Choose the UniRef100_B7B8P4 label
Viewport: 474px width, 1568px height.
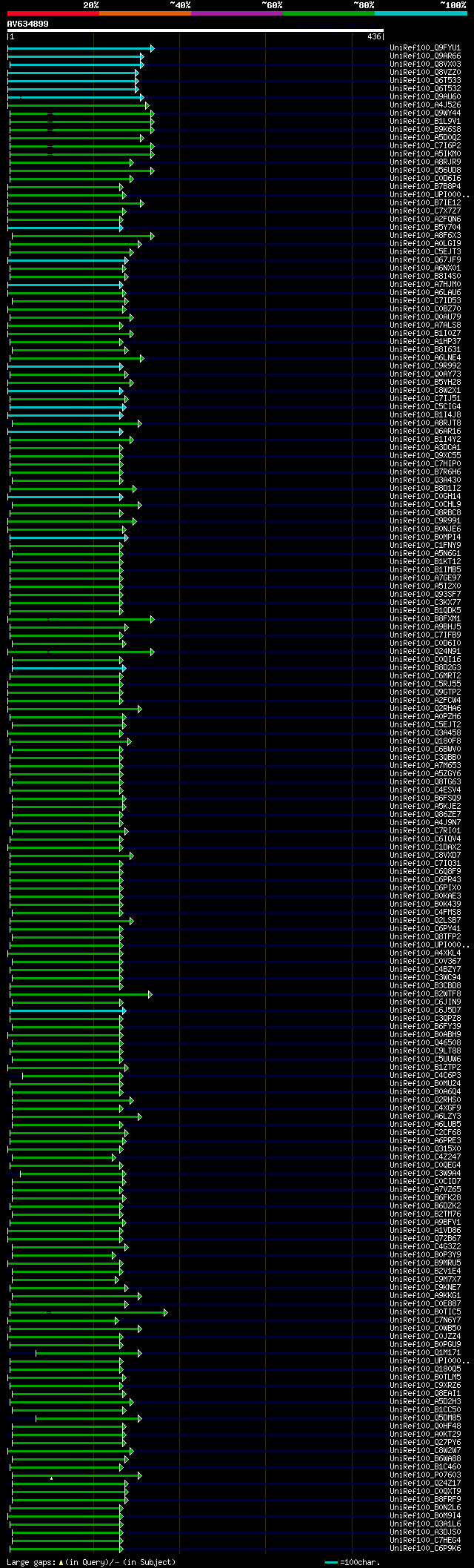click(x=425, y=187)
